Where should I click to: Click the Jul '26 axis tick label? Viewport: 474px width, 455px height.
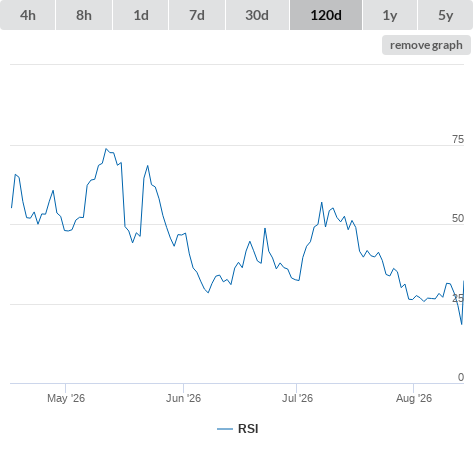click(x=297, y=398)
